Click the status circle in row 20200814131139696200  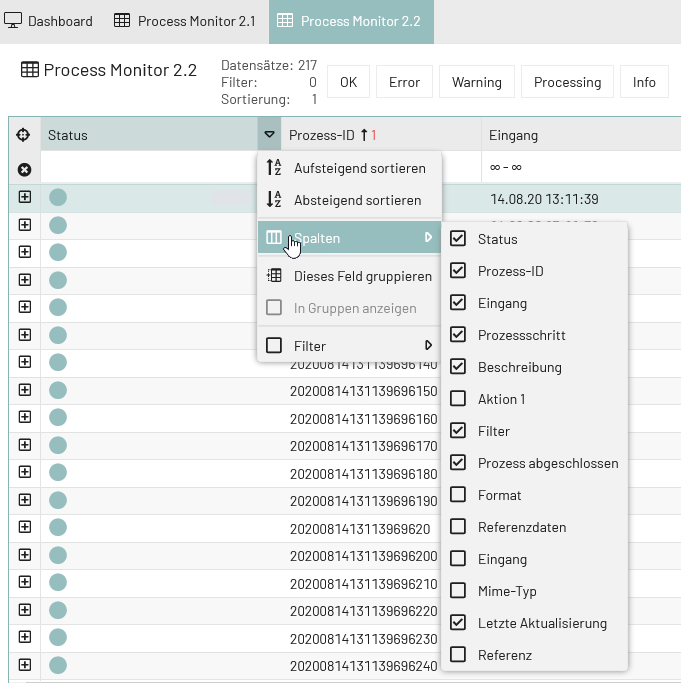pos(58,555)
